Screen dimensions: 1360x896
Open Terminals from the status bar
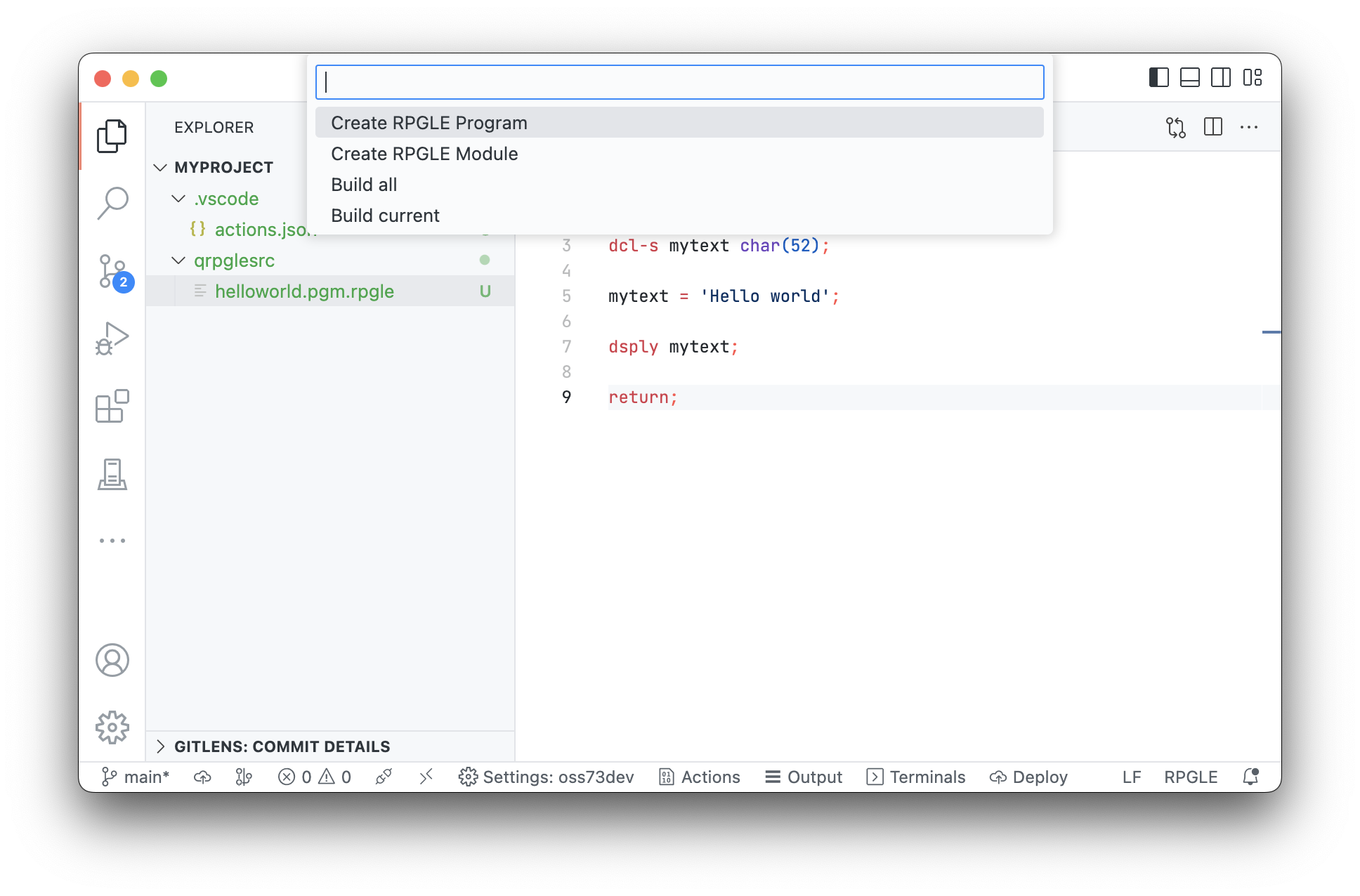(915, 777)
